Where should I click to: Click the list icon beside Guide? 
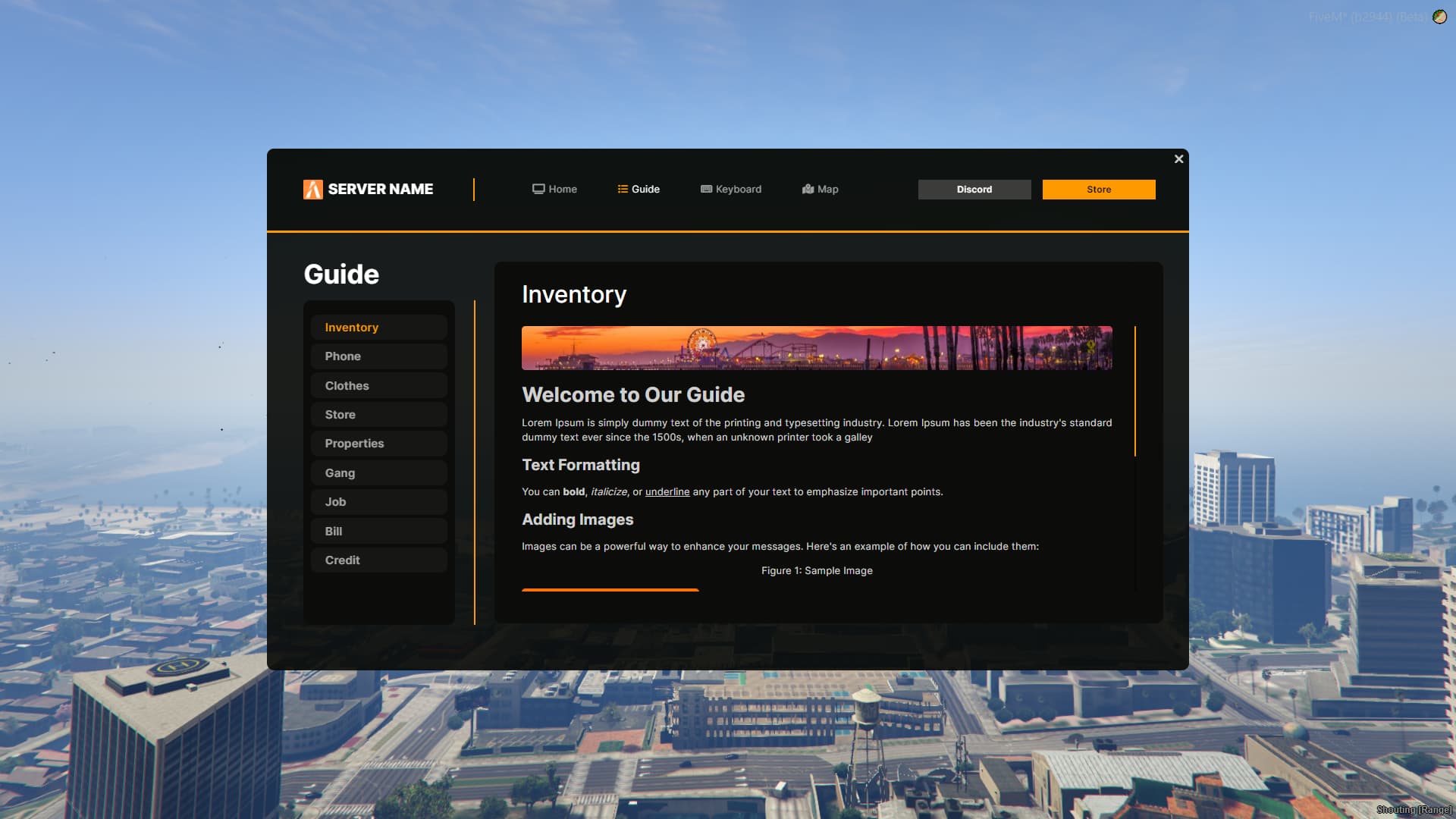[x=623, y=190]
